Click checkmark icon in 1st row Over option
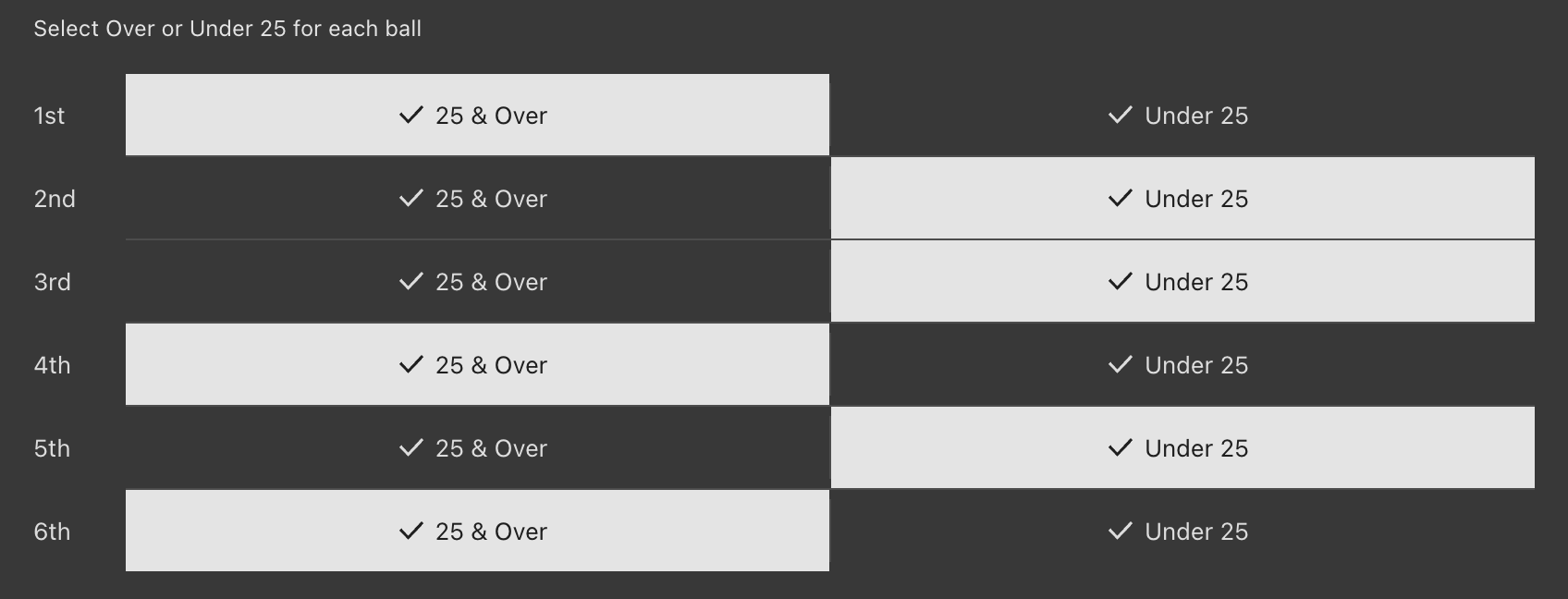Viewport: 1568px width, 599px height. click(410, 116)
